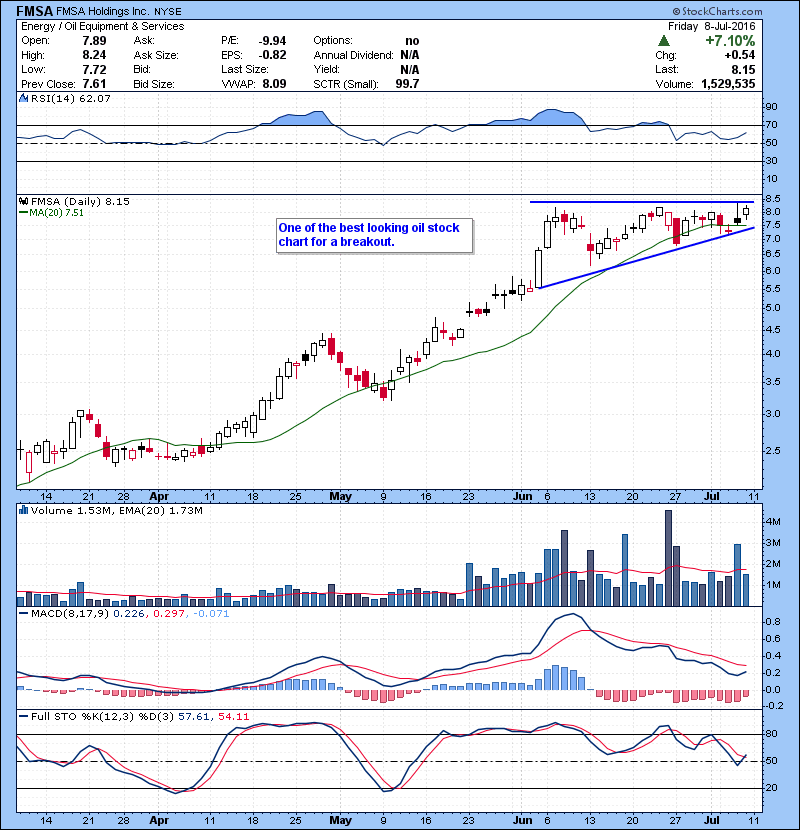Screen dimensions: 800x830
Task: Click the tallest volume bar in late June
Action: pos(668,558)
